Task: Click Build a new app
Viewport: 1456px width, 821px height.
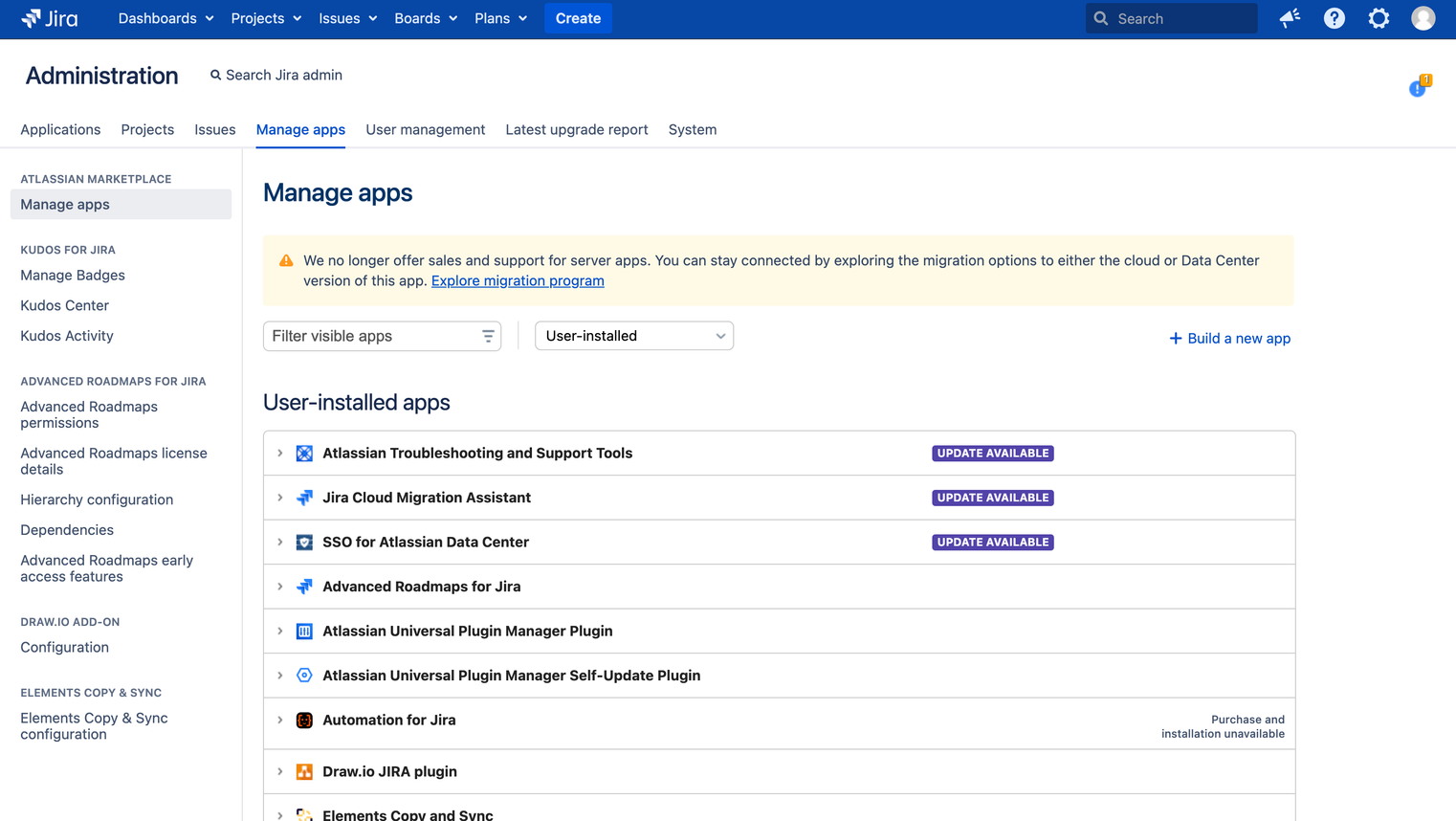Action: coord(1230,338)
